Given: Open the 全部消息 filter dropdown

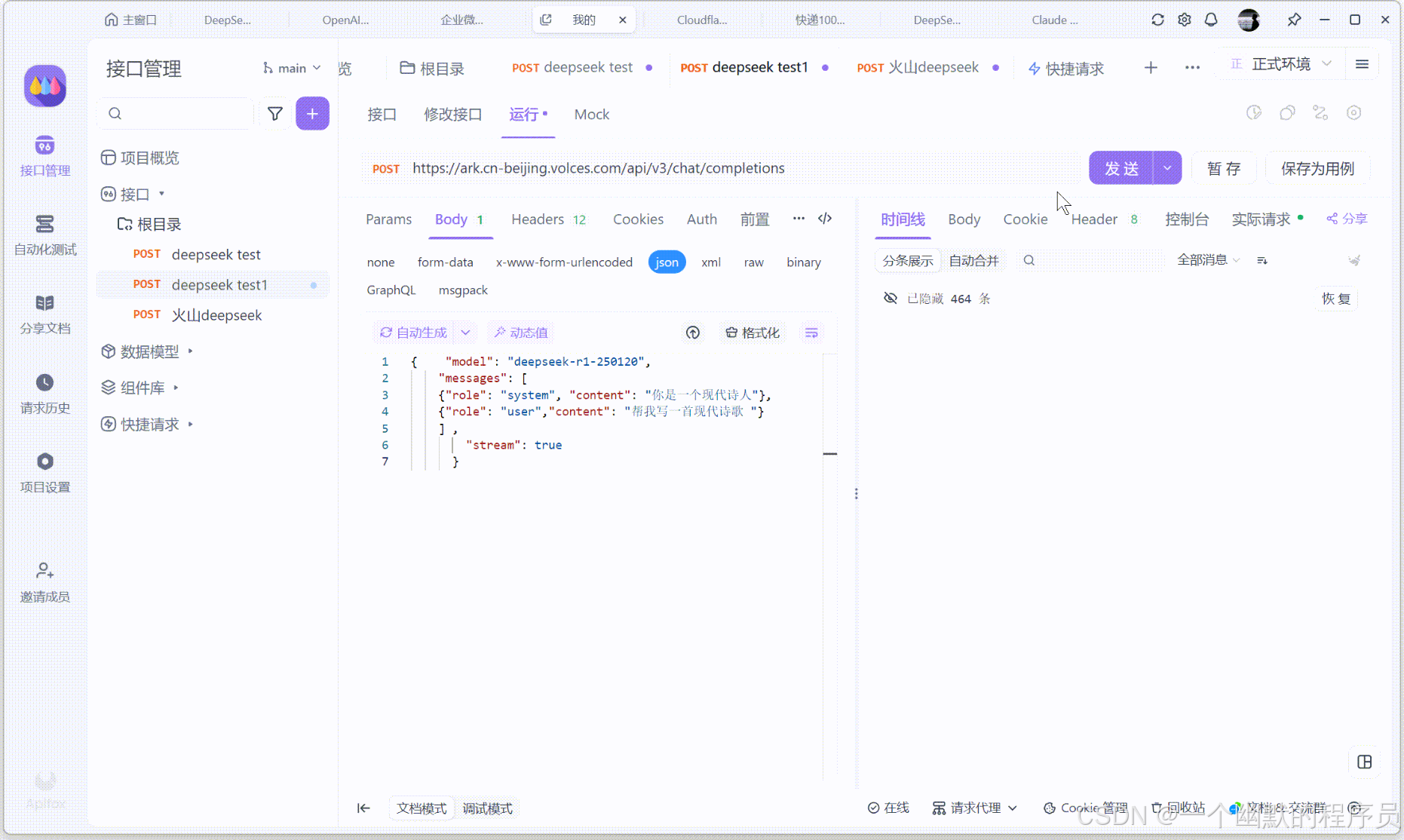Looking at the screenshot, I should pos(1208,260).
